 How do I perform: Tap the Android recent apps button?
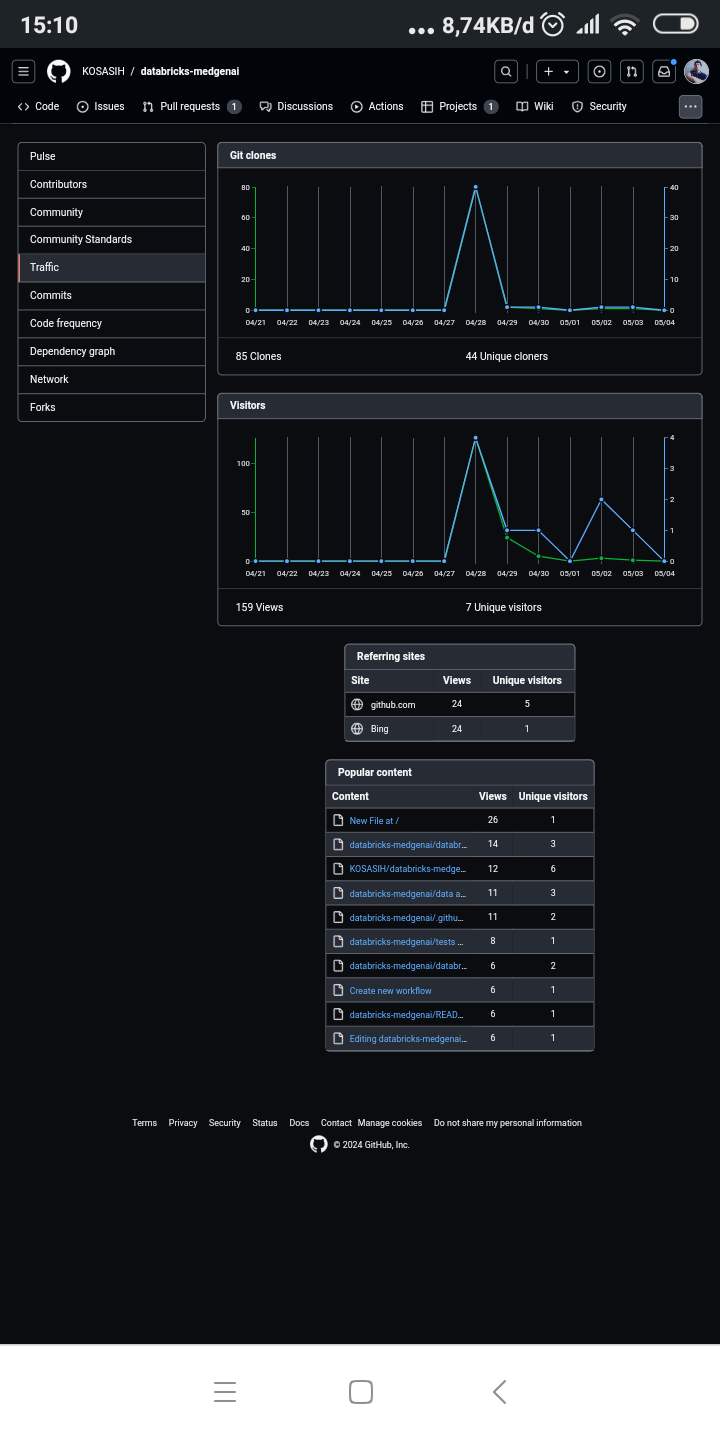click(x=225, y=1392)
